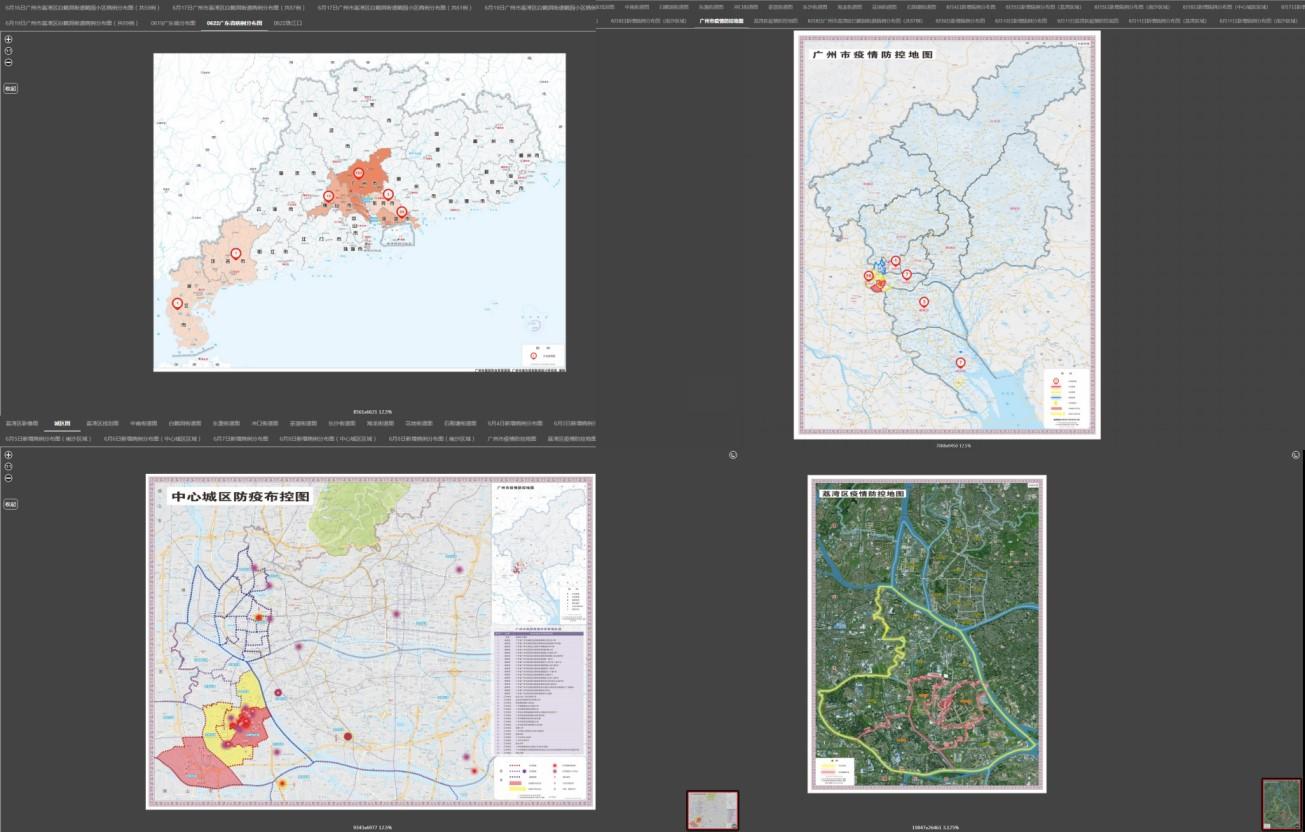1305x832 pixels.
Task: Select the 广州市疫情防控地图 tab in top-right panel
Action: coord(721,20)
